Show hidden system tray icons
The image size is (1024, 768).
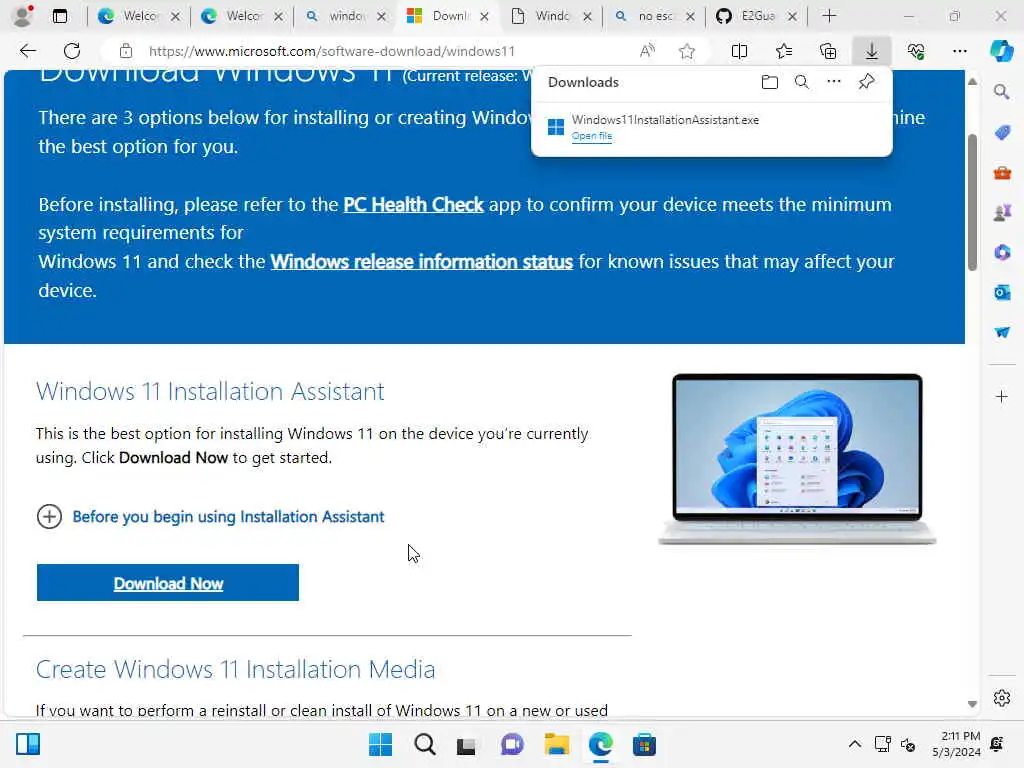(854, 744)
